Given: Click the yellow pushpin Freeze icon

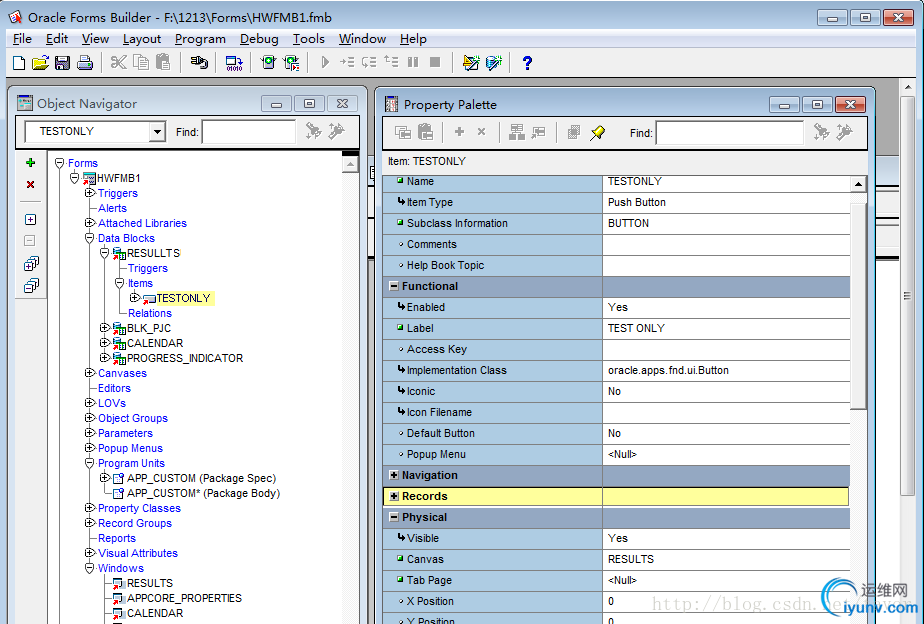Looking at the screenshot, I should (597, 132).
